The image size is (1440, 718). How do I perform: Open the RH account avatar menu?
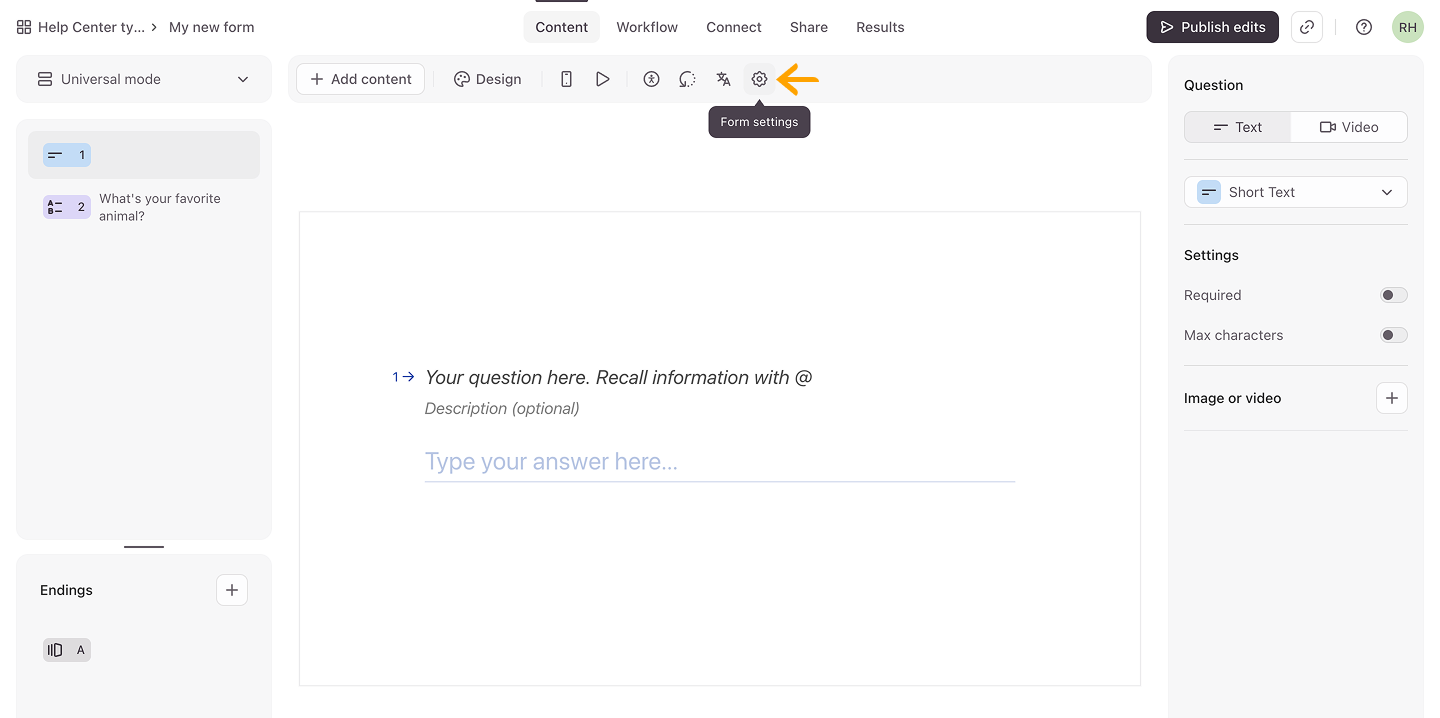[x=1407, y=27]
